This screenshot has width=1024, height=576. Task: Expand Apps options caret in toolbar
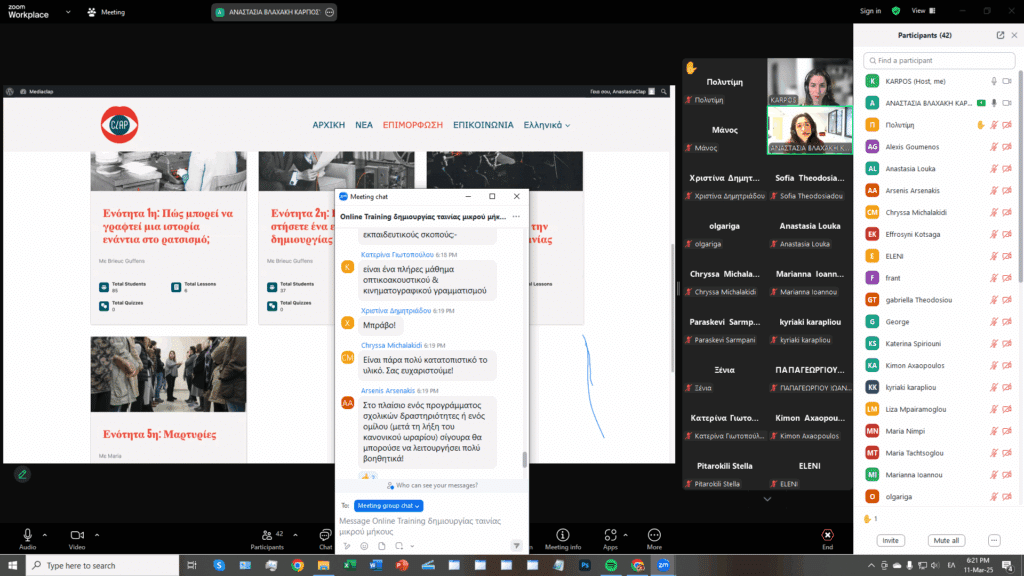(626, 535)
